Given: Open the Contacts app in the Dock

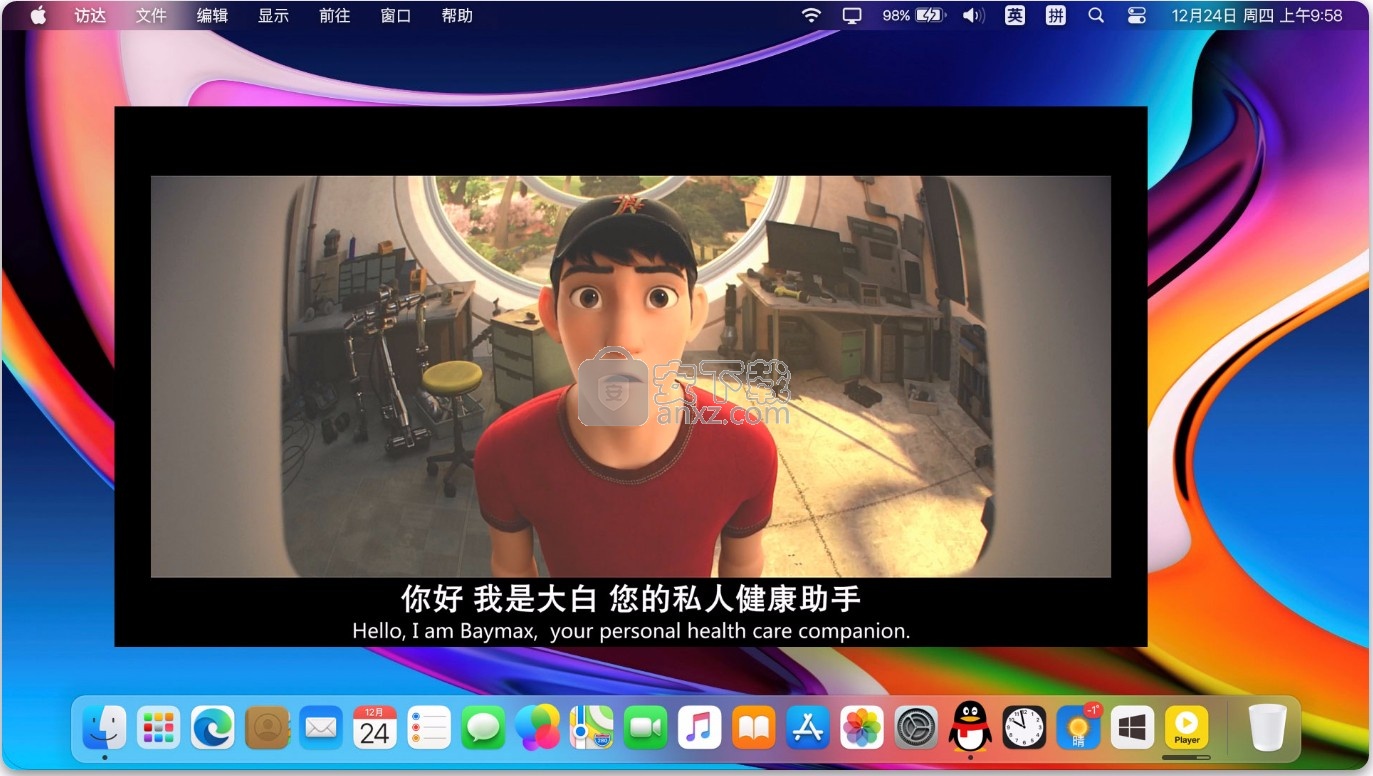Looking at the screenshot, I should point(267,727).
